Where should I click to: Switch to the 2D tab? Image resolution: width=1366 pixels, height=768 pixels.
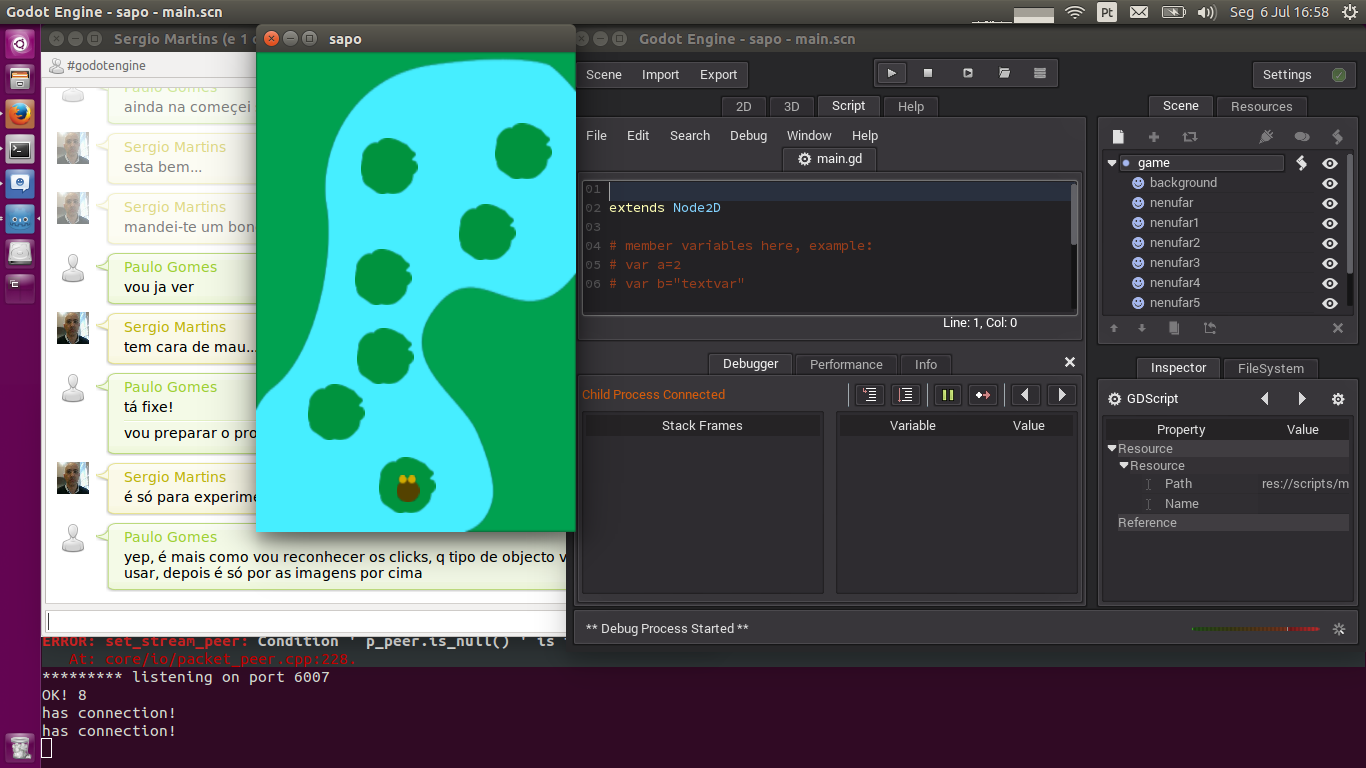743,106
